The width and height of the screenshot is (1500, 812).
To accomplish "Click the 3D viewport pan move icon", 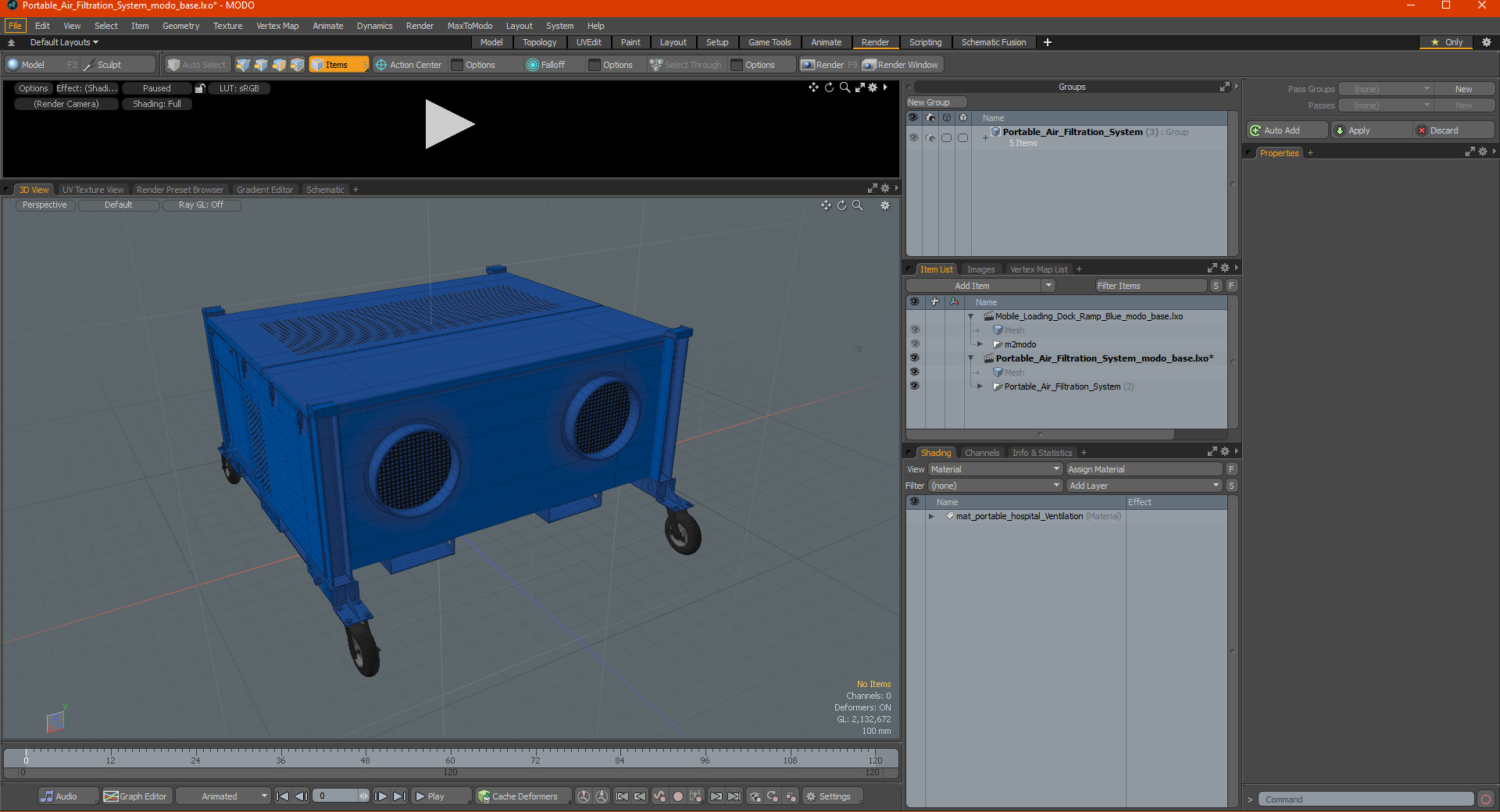I will pos(826,205).
